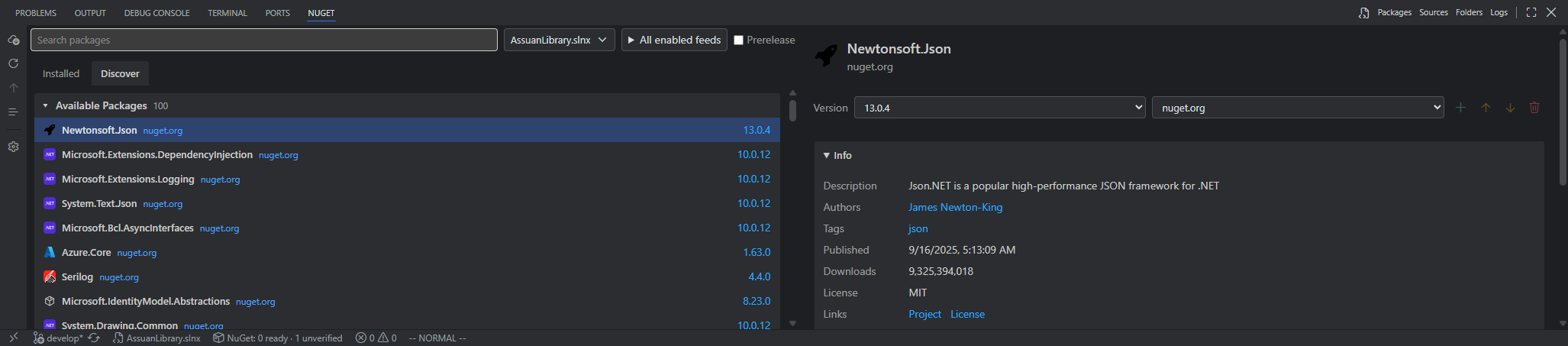Downgrade package with yellow down arrow

tap(1510, 108)
